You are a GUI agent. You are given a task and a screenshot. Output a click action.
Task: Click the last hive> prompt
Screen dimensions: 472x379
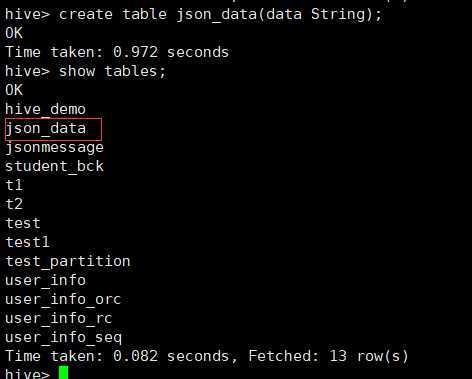pos(27,373)
